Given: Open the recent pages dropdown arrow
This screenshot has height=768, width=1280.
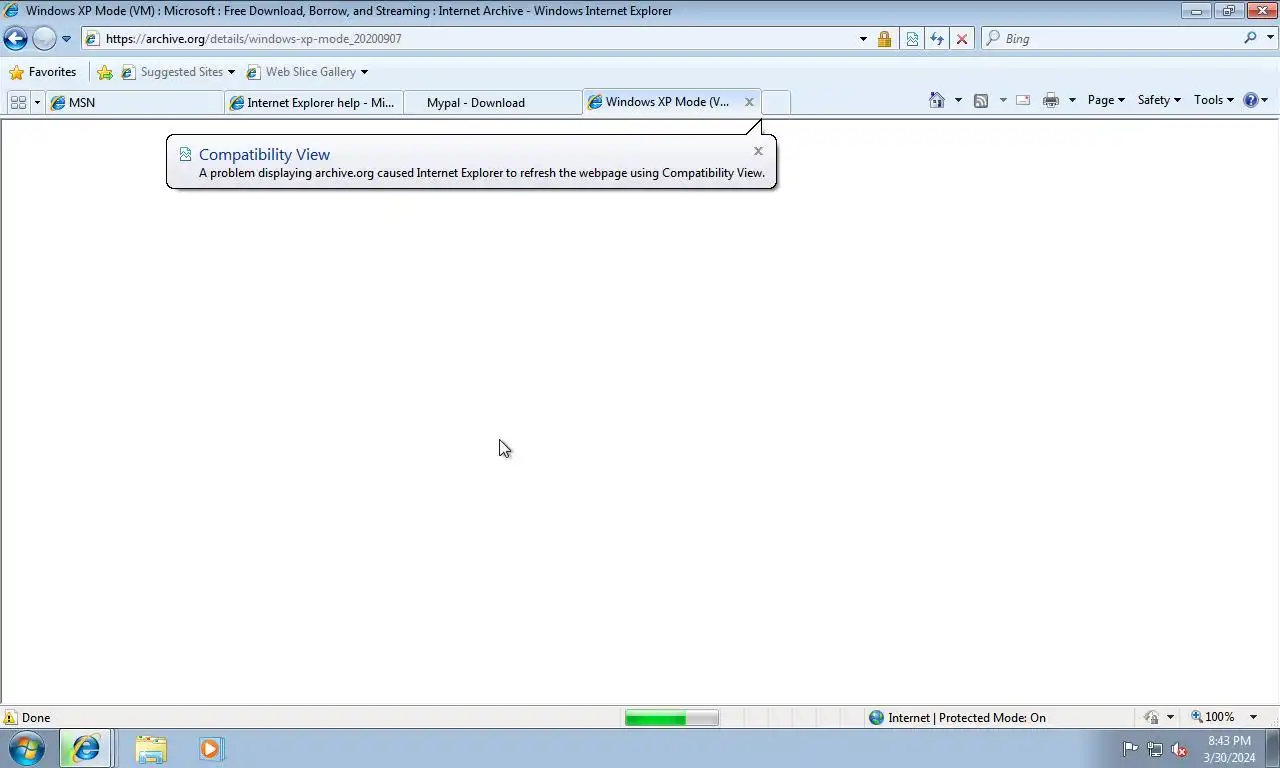Looking at the screenshot, I should pos(66,39).
